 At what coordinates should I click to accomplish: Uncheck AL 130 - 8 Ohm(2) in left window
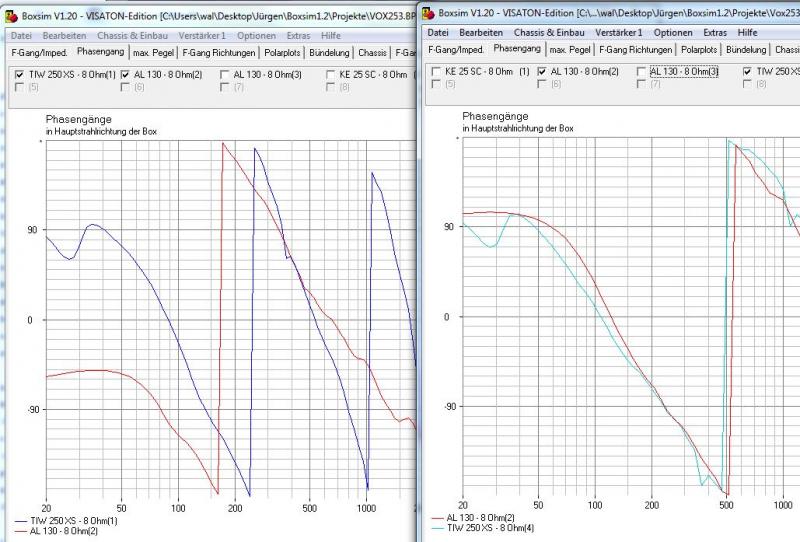pyautogui.click(x=126, y=75)
